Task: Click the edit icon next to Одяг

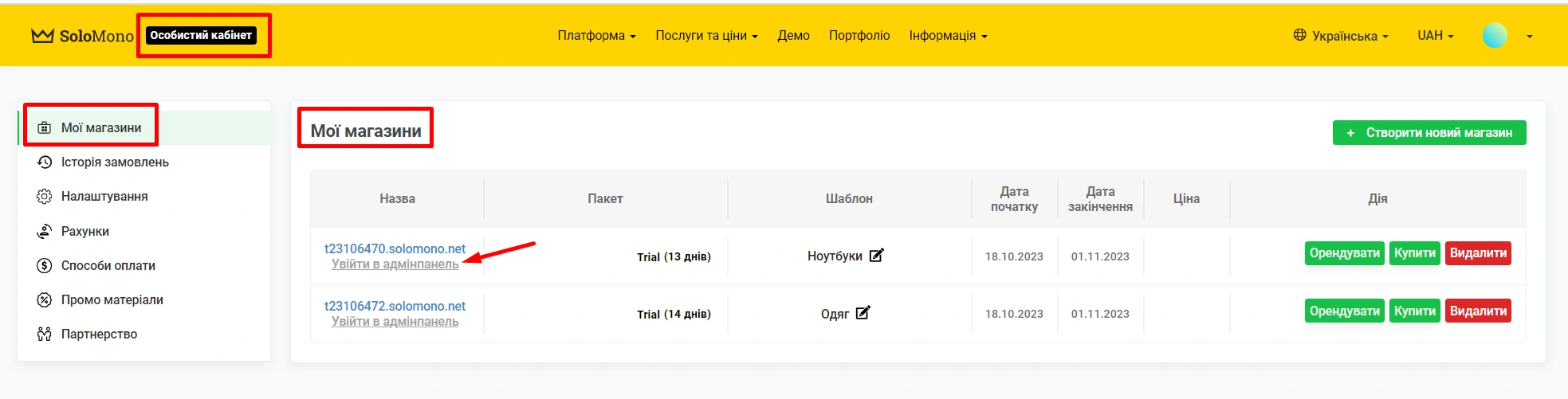Action: (x=863, y=313)
